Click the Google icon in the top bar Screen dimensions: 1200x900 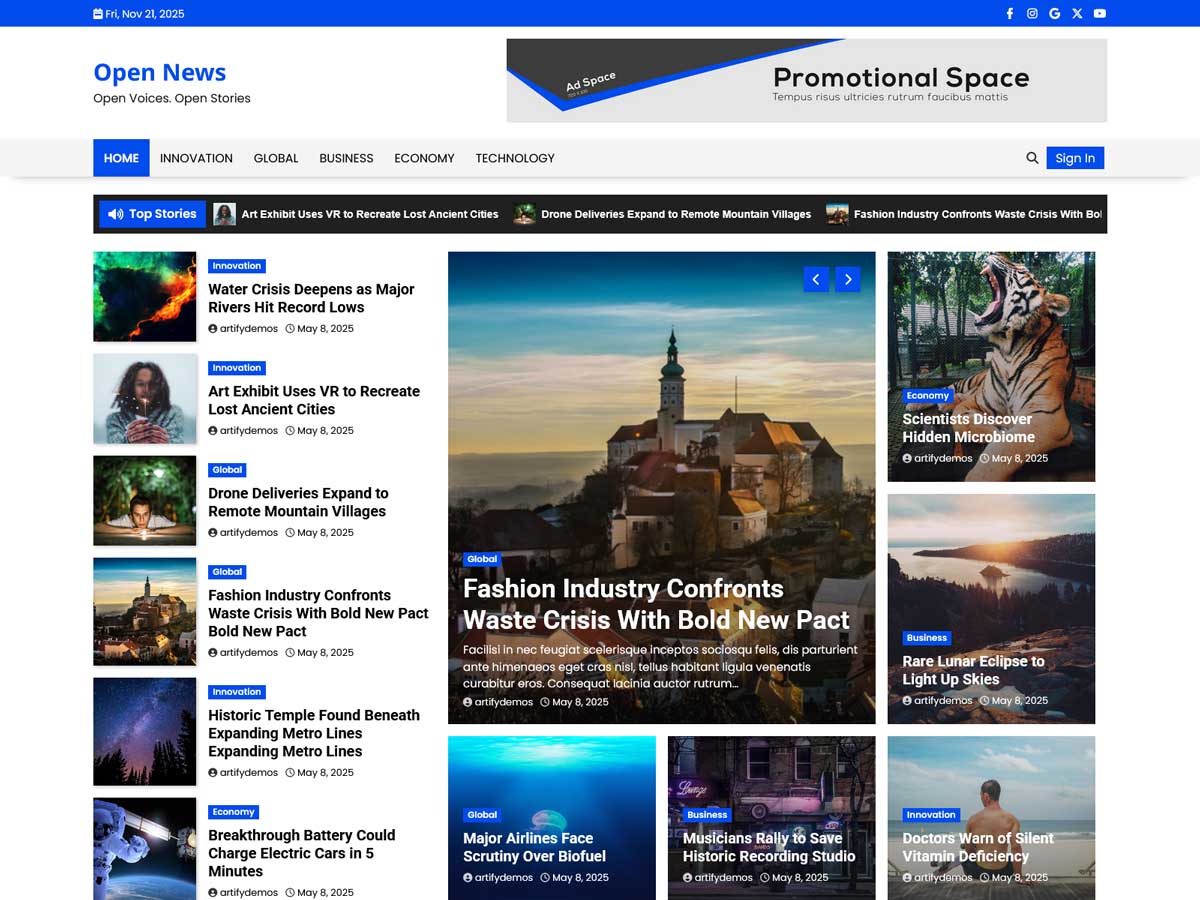(x=1054, y=13)
